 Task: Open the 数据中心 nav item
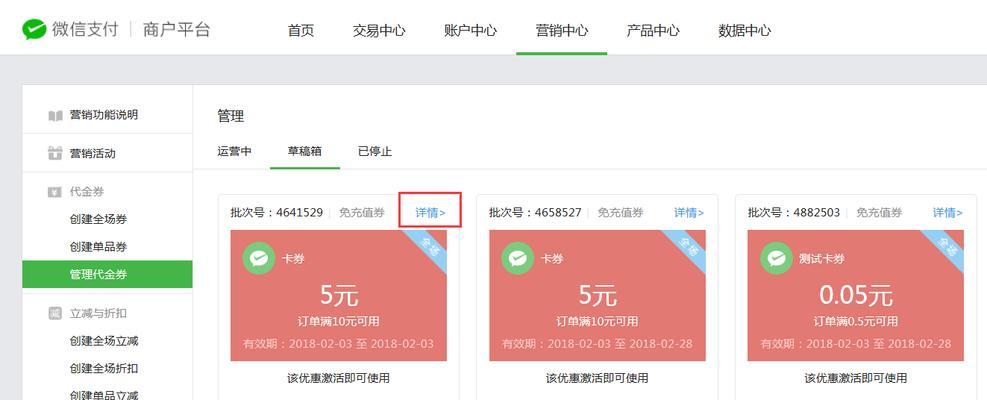[x=745, y=30]
